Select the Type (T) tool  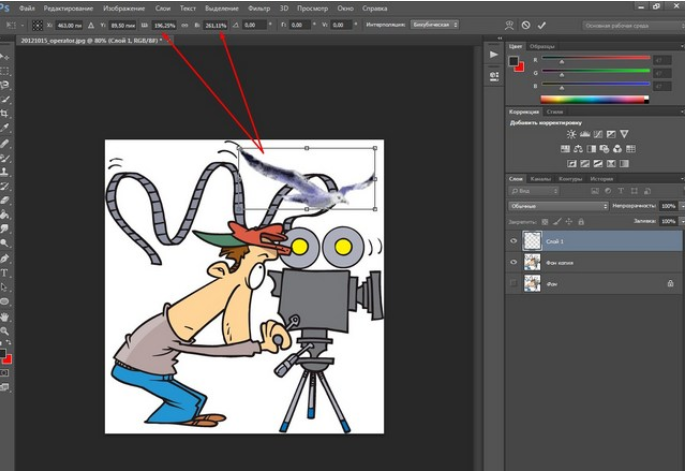5,272
